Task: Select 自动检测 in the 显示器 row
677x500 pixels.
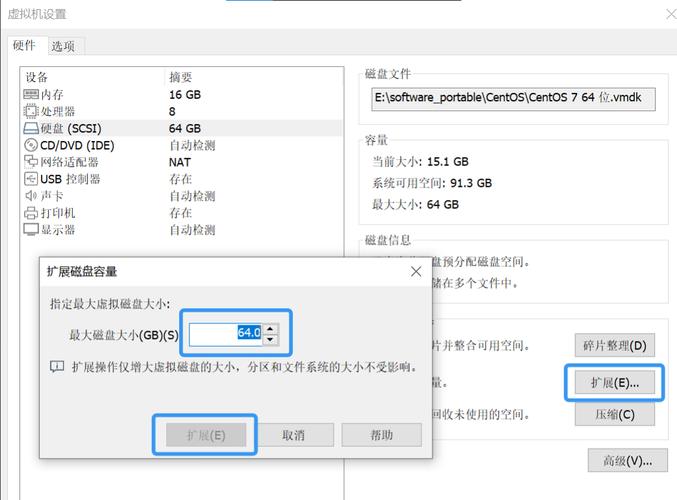Action: 192,230
